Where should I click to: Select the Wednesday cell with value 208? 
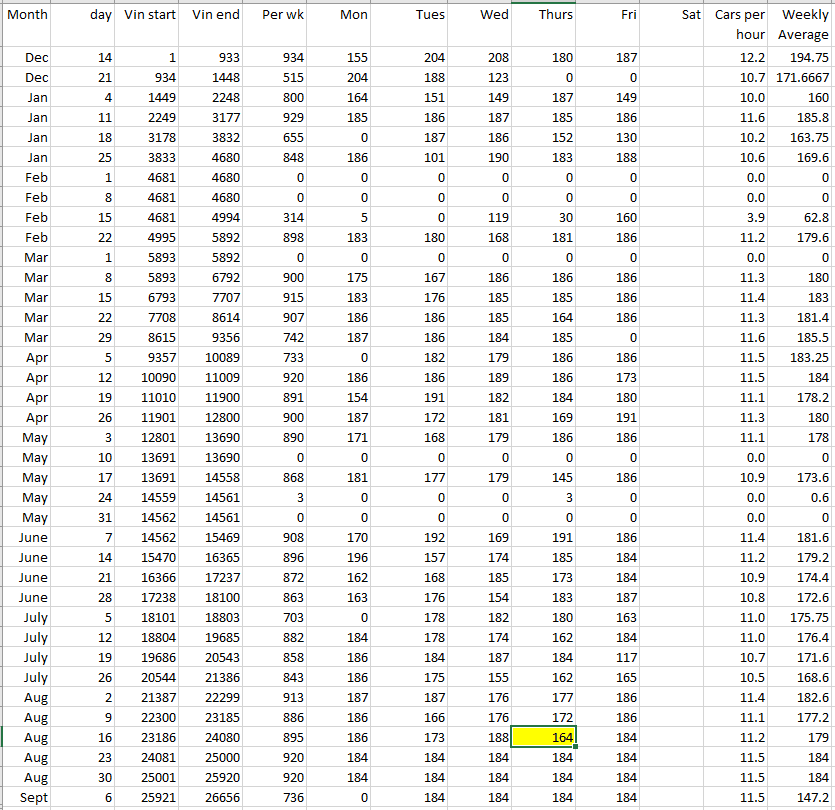(479, 58)
